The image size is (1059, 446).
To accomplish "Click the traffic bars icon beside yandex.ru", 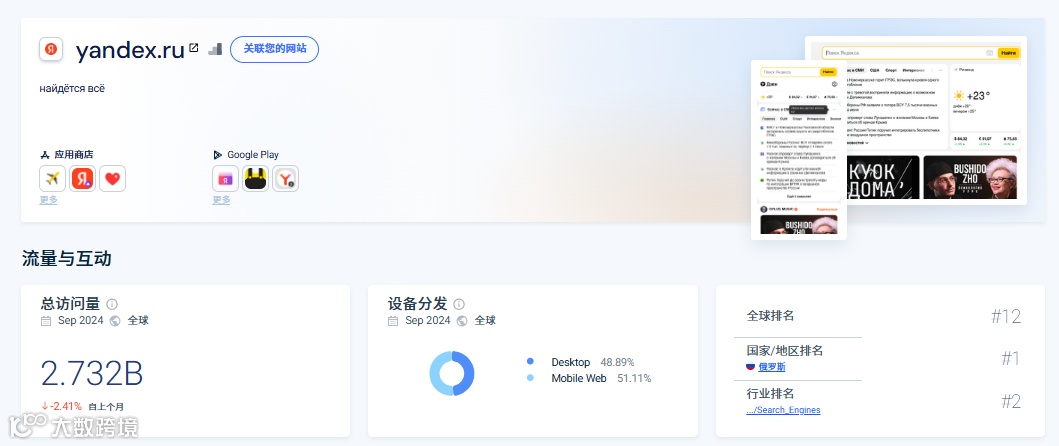I will (x=215, y=49).
